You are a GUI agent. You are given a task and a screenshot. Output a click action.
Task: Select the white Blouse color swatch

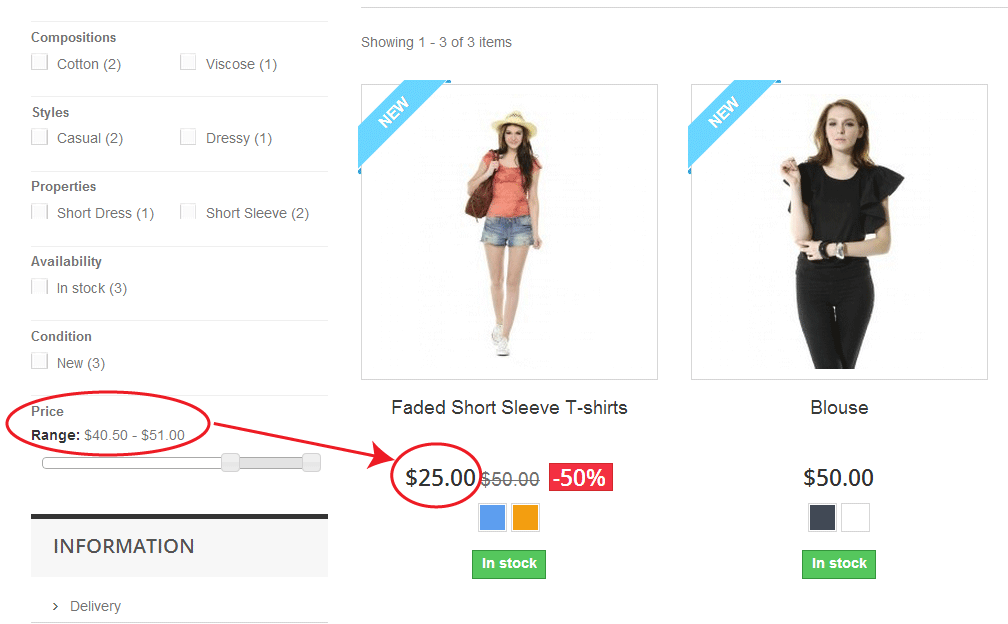(x=855, y=517)
